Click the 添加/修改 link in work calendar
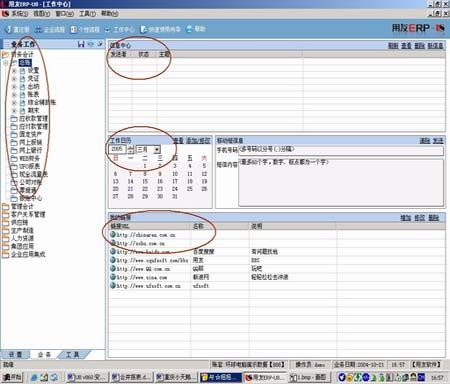 pos(198,141)
